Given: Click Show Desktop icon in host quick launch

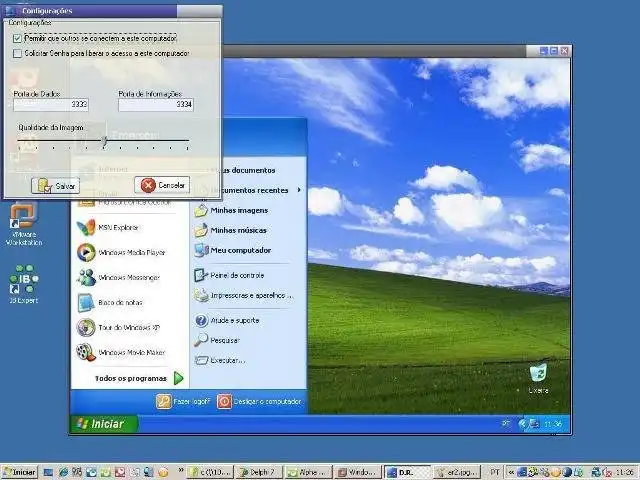Looking at the screenshot, I should coord(48,472).
